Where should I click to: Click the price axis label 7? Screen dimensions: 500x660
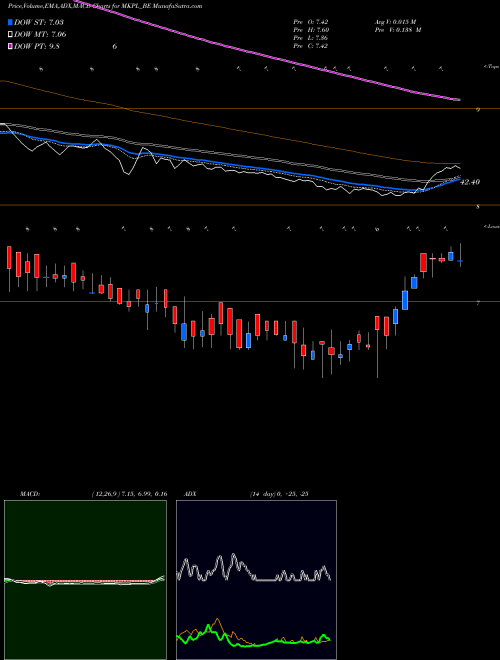(478, 303)
